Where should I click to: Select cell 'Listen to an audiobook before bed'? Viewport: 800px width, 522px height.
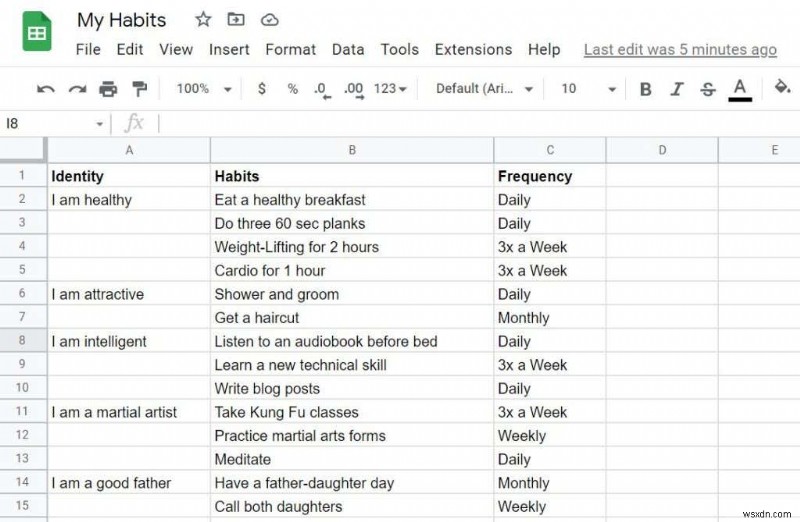(352, 341)
